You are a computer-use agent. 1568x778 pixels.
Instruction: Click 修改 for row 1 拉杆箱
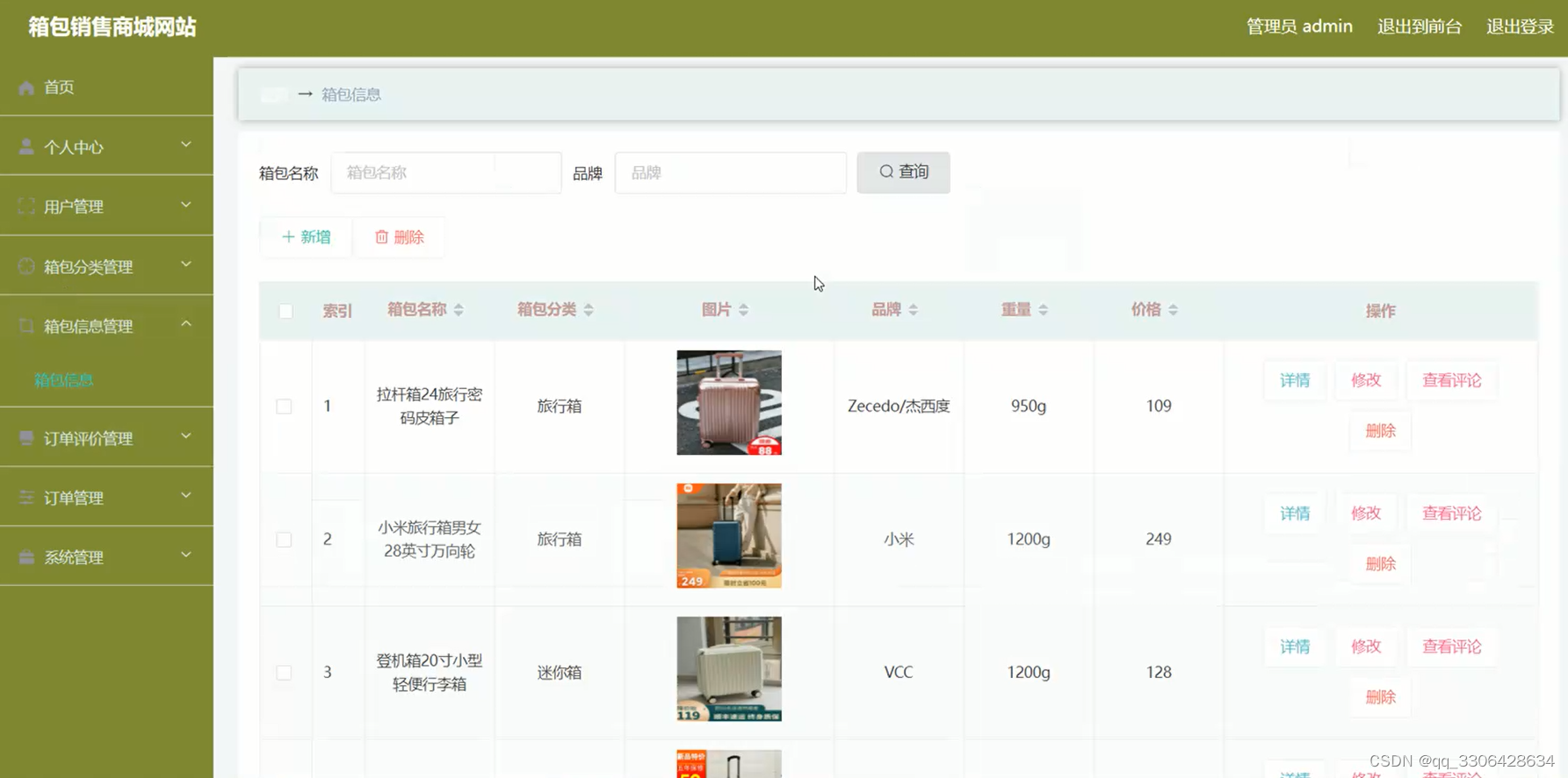[x=1366, y=380]
